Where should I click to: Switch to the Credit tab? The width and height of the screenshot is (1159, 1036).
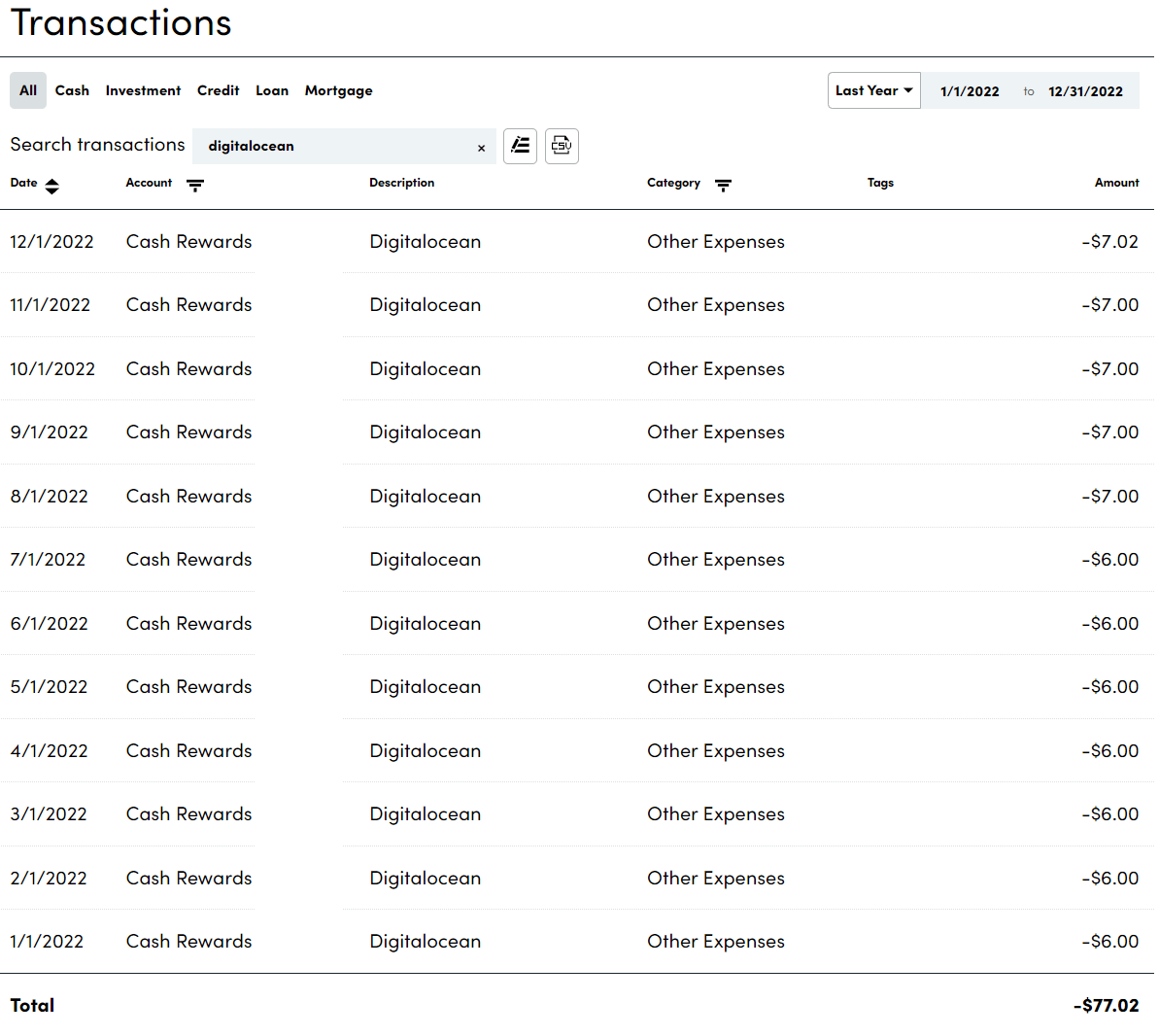pyautogui.click(x=218, y=90)
